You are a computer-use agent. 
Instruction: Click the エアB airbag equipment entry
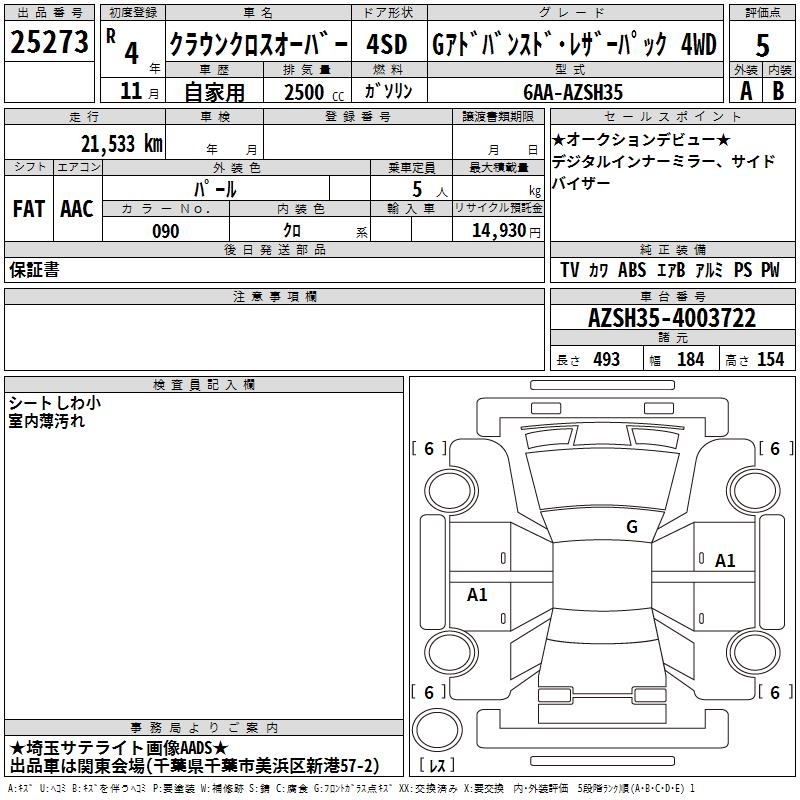[670, 269]
